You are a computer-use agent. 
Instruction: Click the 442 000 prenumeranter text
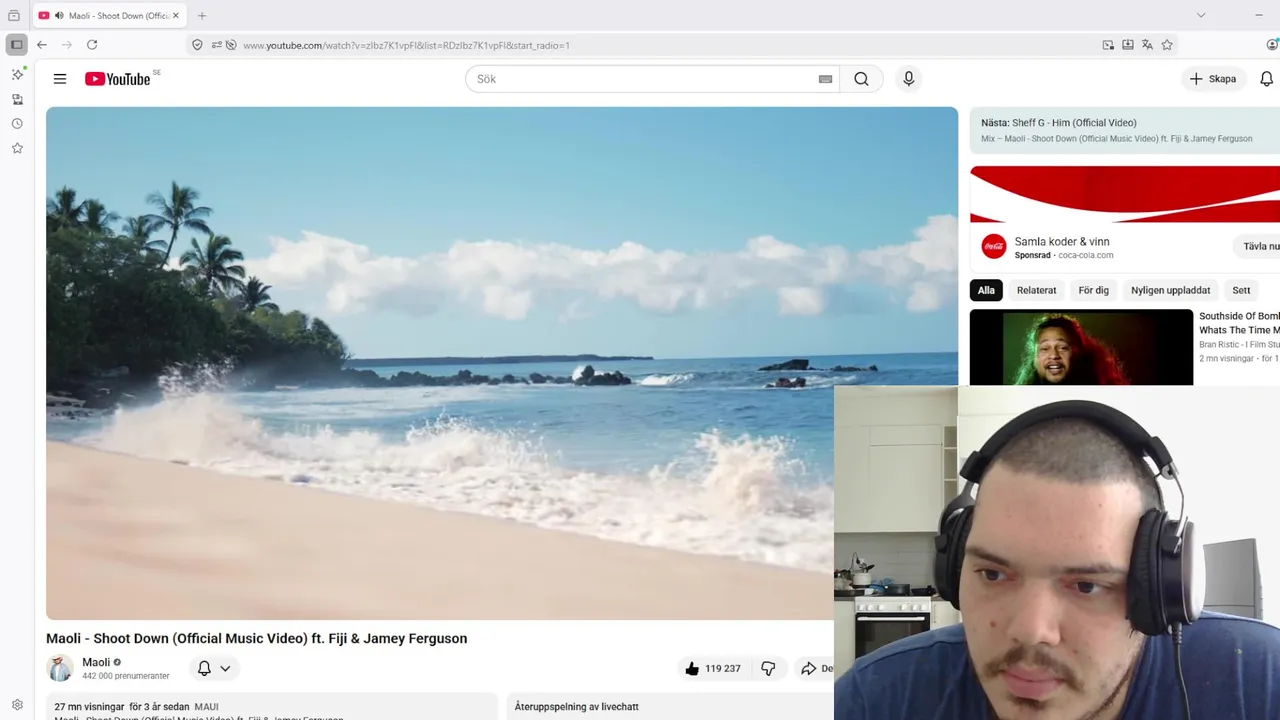[126, 676]
